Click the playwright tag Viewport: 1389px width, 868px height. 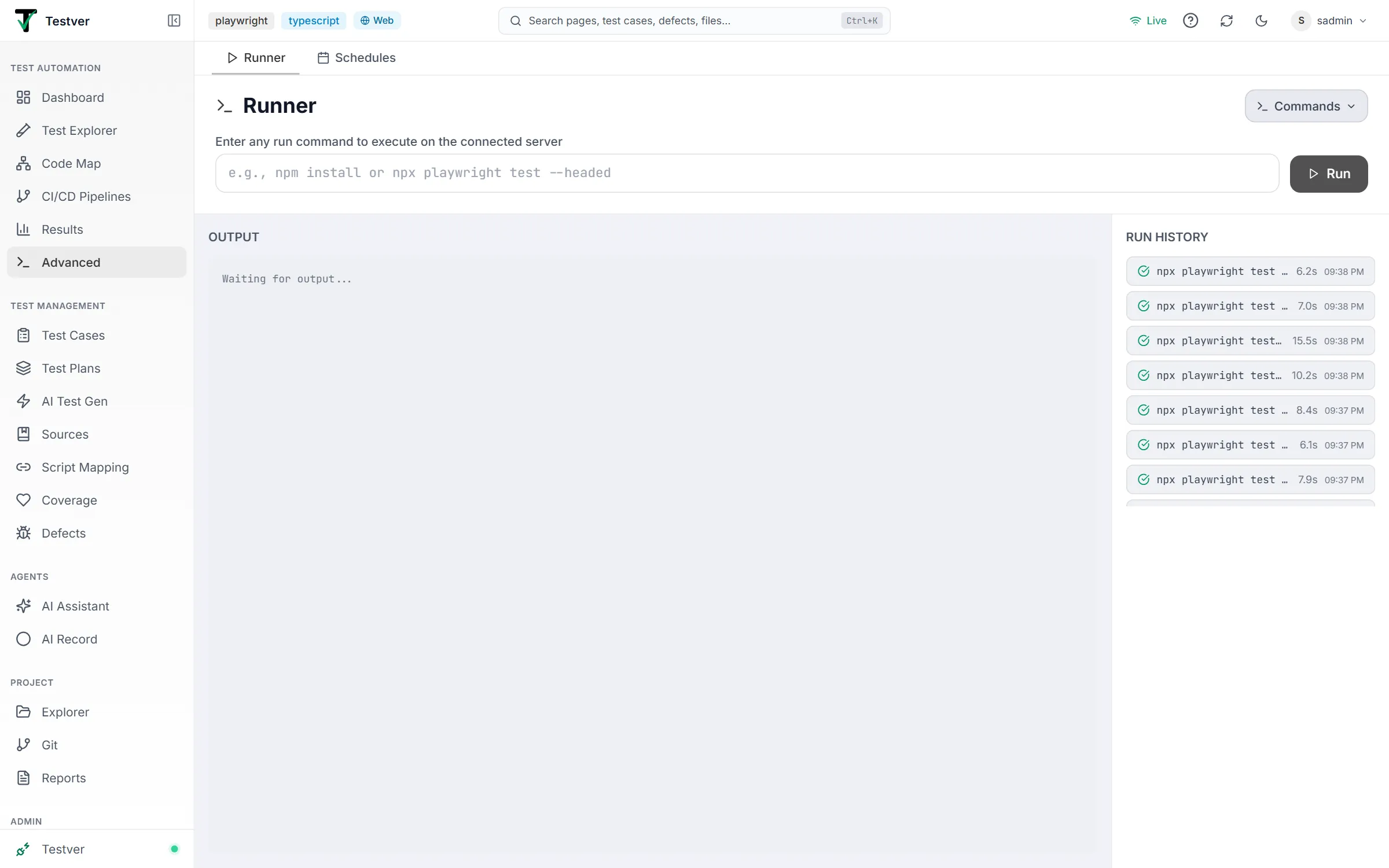241,21
